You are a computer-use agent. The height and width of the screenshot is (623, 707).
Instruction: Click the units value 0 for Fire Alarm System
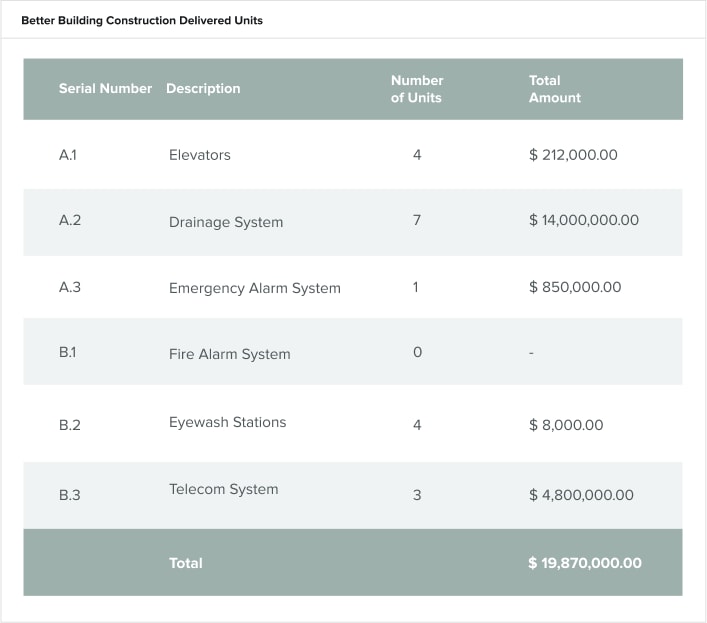click(x=418, y=352)
